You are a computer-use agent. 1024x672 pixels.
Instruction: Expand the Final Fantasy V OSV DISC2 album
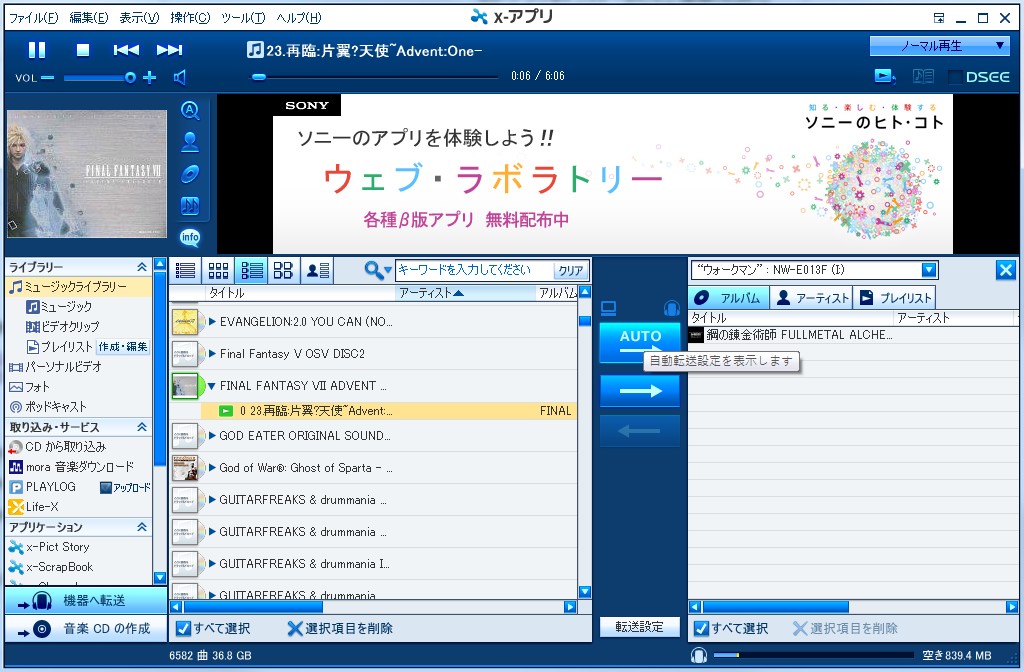pyautogui.click(x=212, y=353)
